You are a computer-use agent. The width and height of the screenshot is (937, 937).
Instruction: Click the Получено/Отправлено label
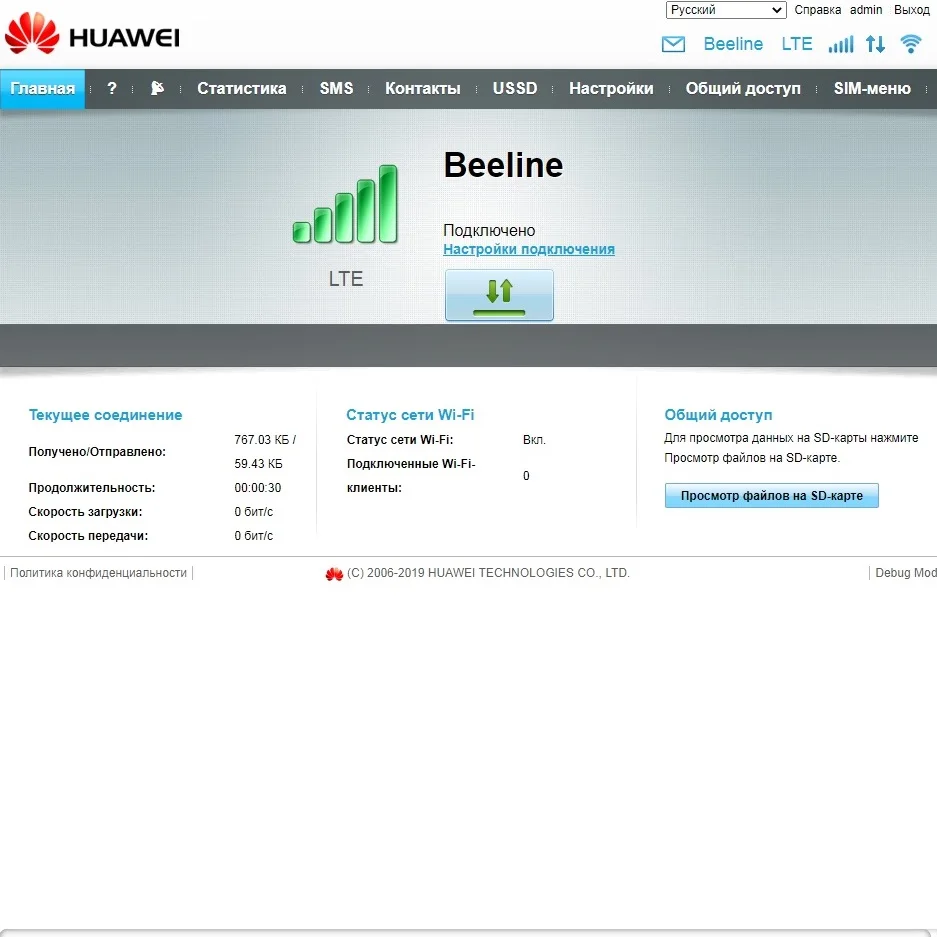click(97, 452)
